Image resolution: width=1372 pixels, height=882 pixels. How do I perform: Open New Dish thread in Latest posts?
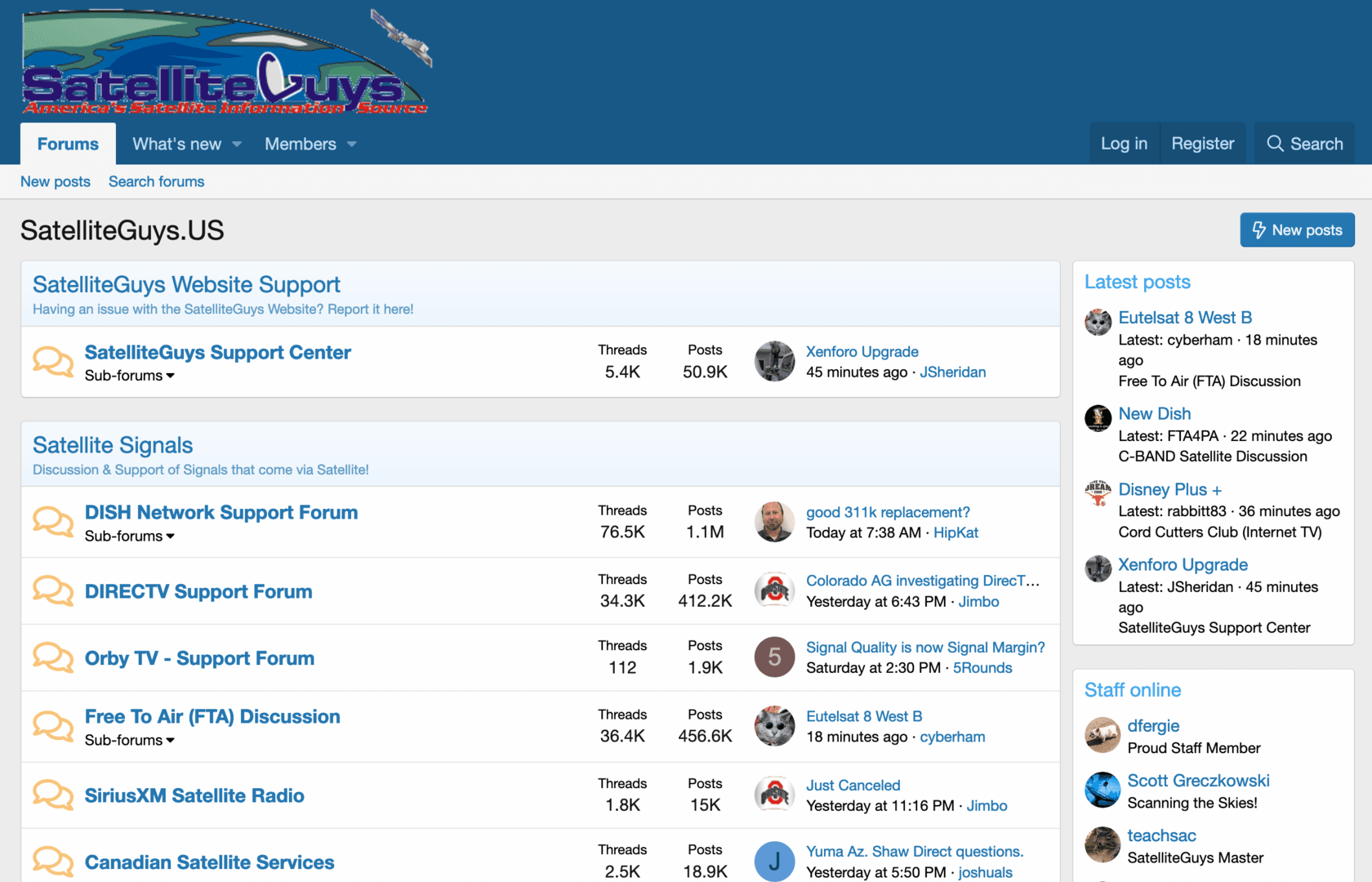tap(1154, 414)
